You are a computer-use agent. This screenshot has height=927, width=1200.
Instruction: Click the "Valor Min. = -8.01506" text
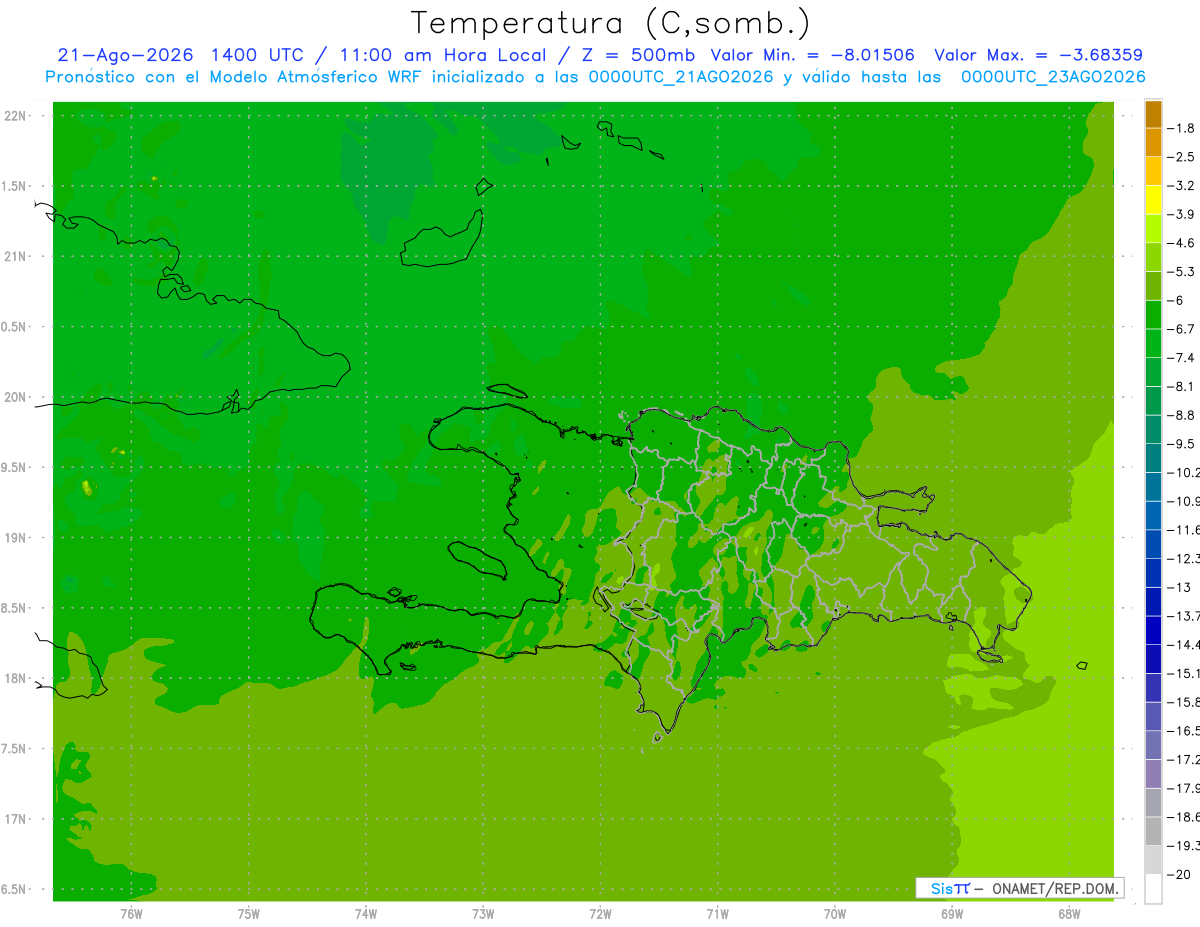click(812, 55)
